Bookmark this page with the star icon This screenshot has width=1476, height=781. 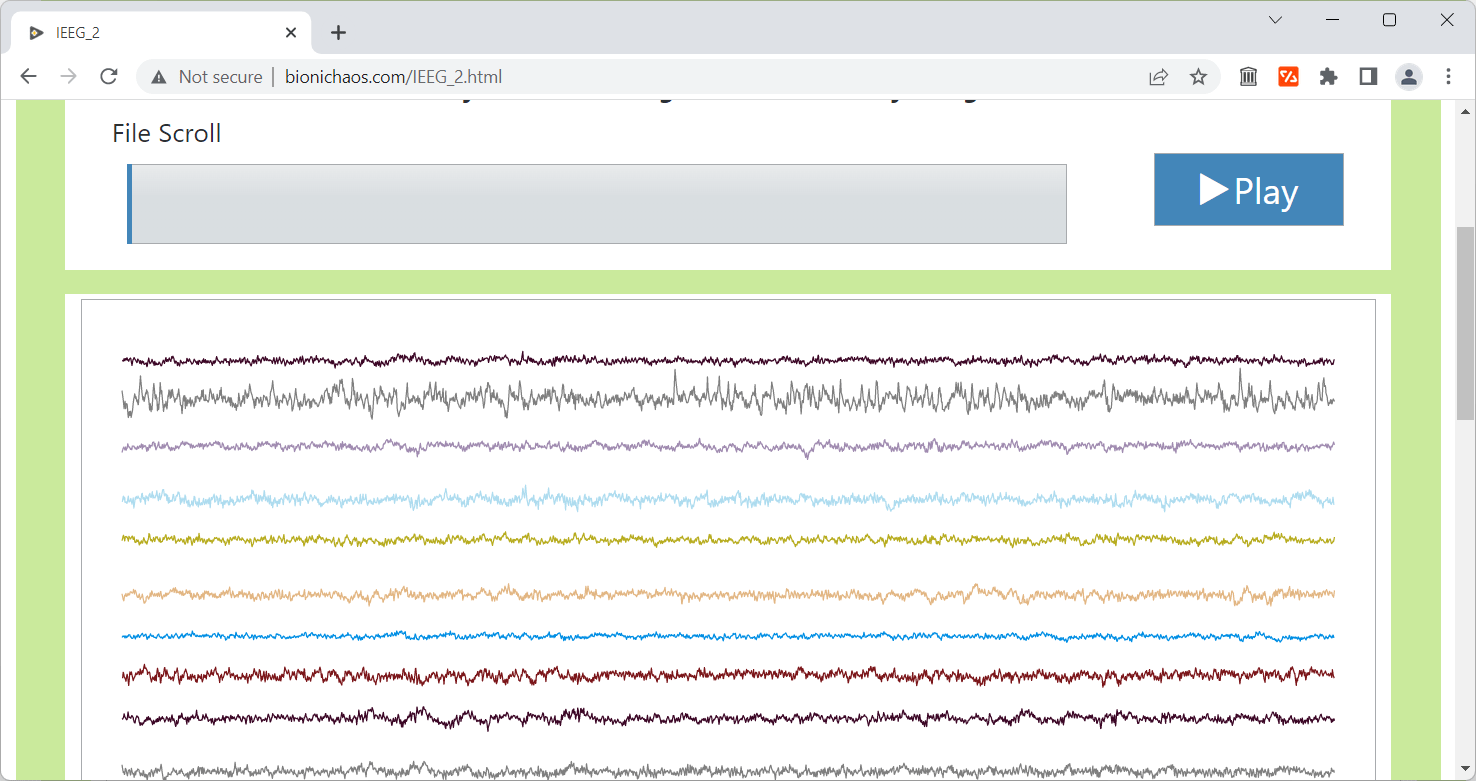pyautogui.click(x=1198, y=76)
